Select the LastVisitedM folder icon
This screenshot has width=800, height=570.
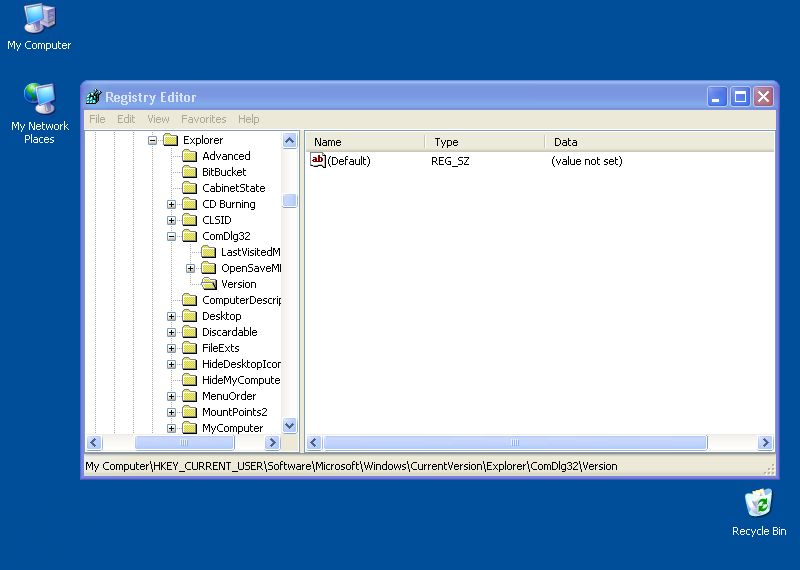coord(208,252)
